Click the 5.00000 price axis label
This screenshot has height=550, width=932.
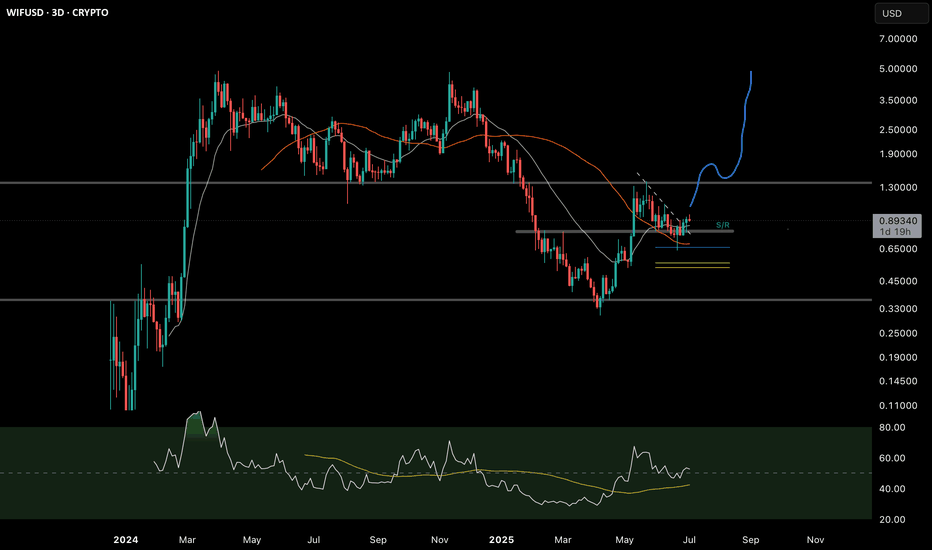pyautogui.click(x=898, y=69)
